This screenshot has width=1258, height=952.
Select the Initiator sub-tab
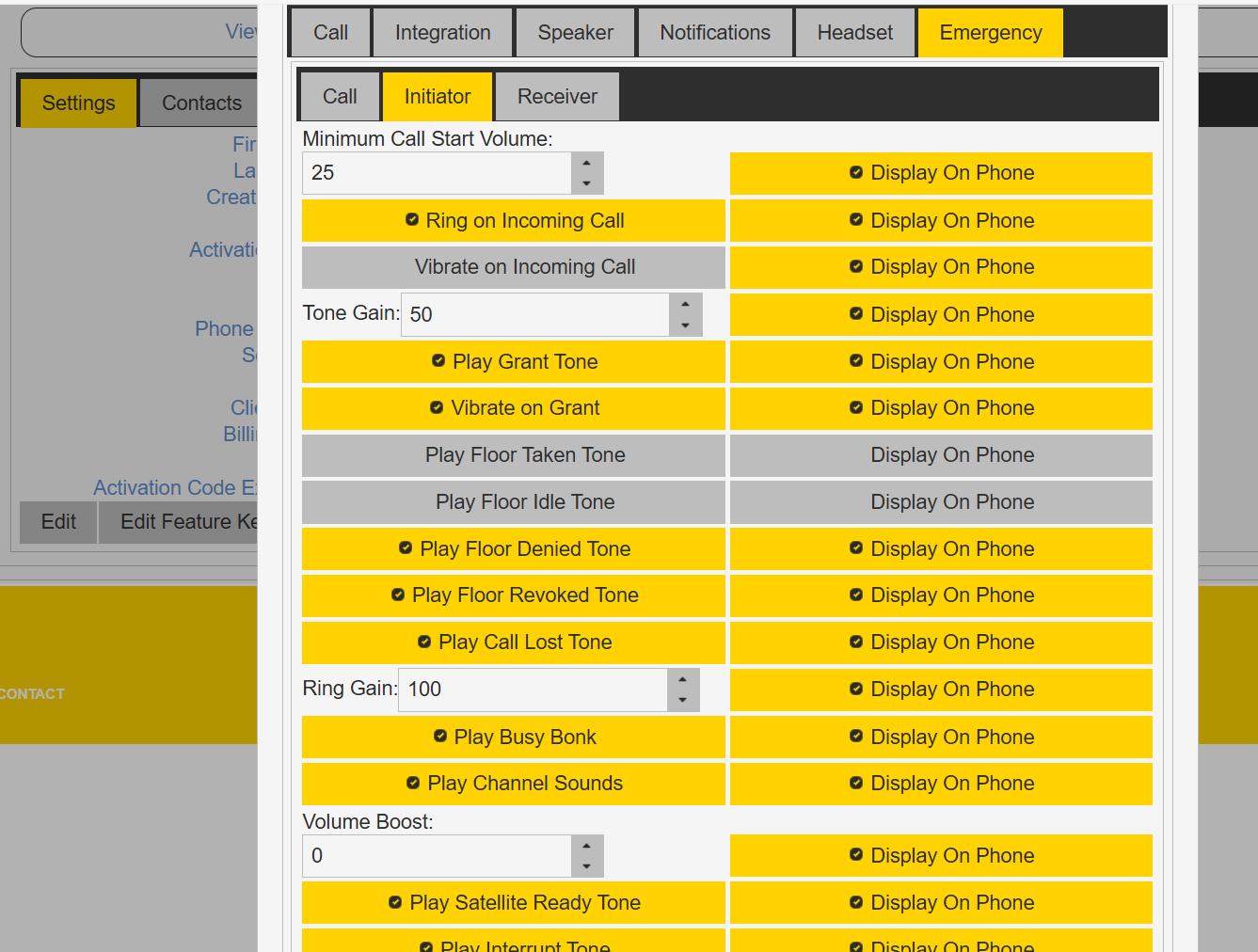(x=438, y=97)
